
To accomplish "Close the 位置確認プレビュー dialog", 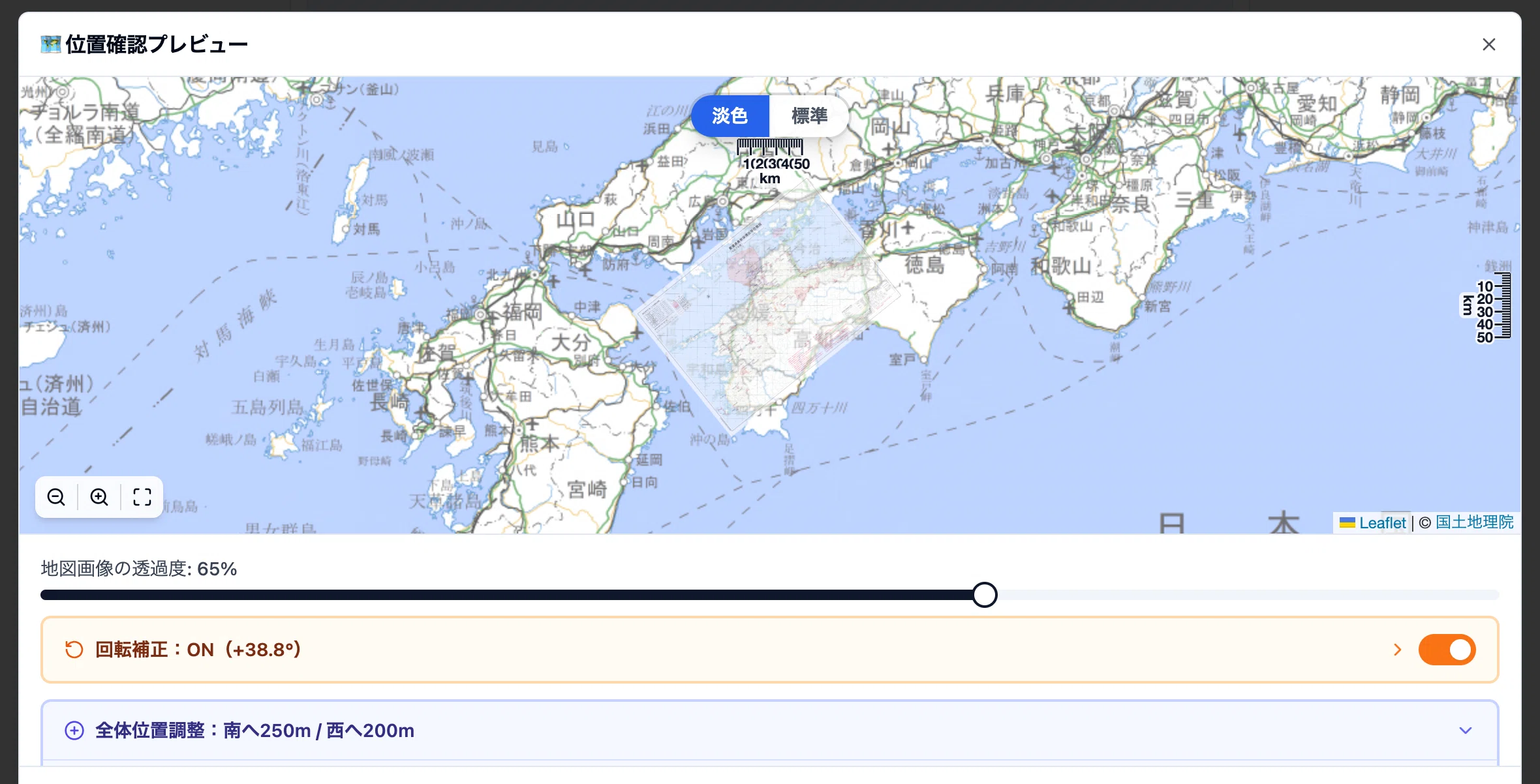I will [1488, 44].
